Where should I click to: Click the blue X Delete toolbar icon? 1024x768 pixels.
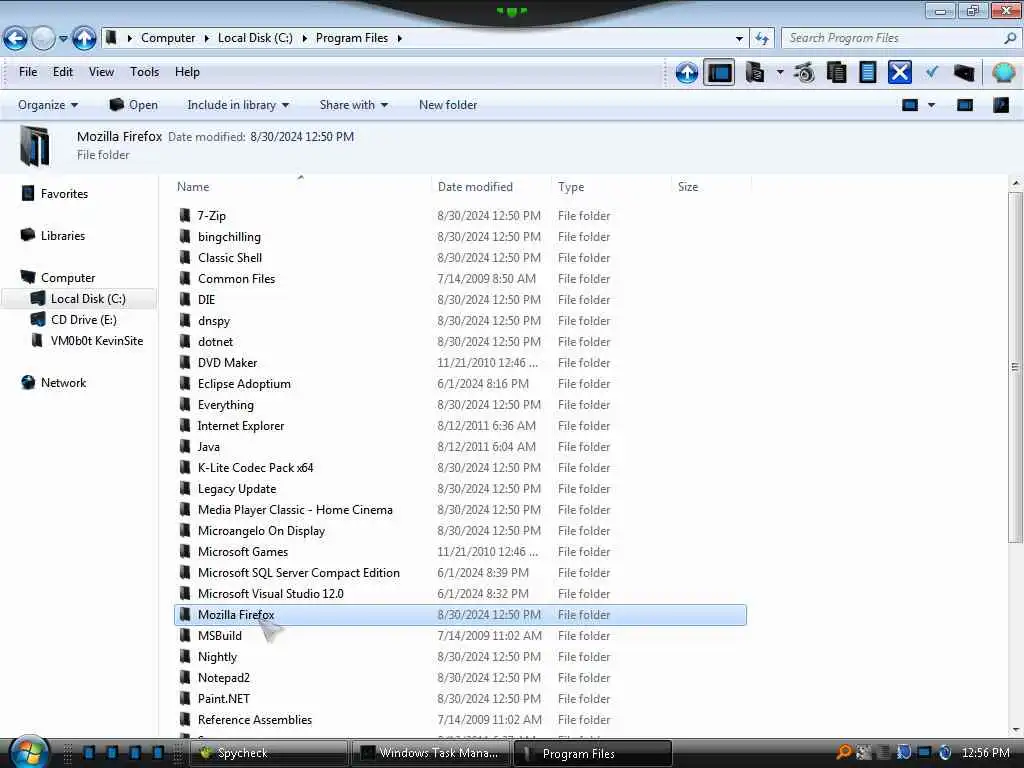pyautogui.click(x=899, y=72)
